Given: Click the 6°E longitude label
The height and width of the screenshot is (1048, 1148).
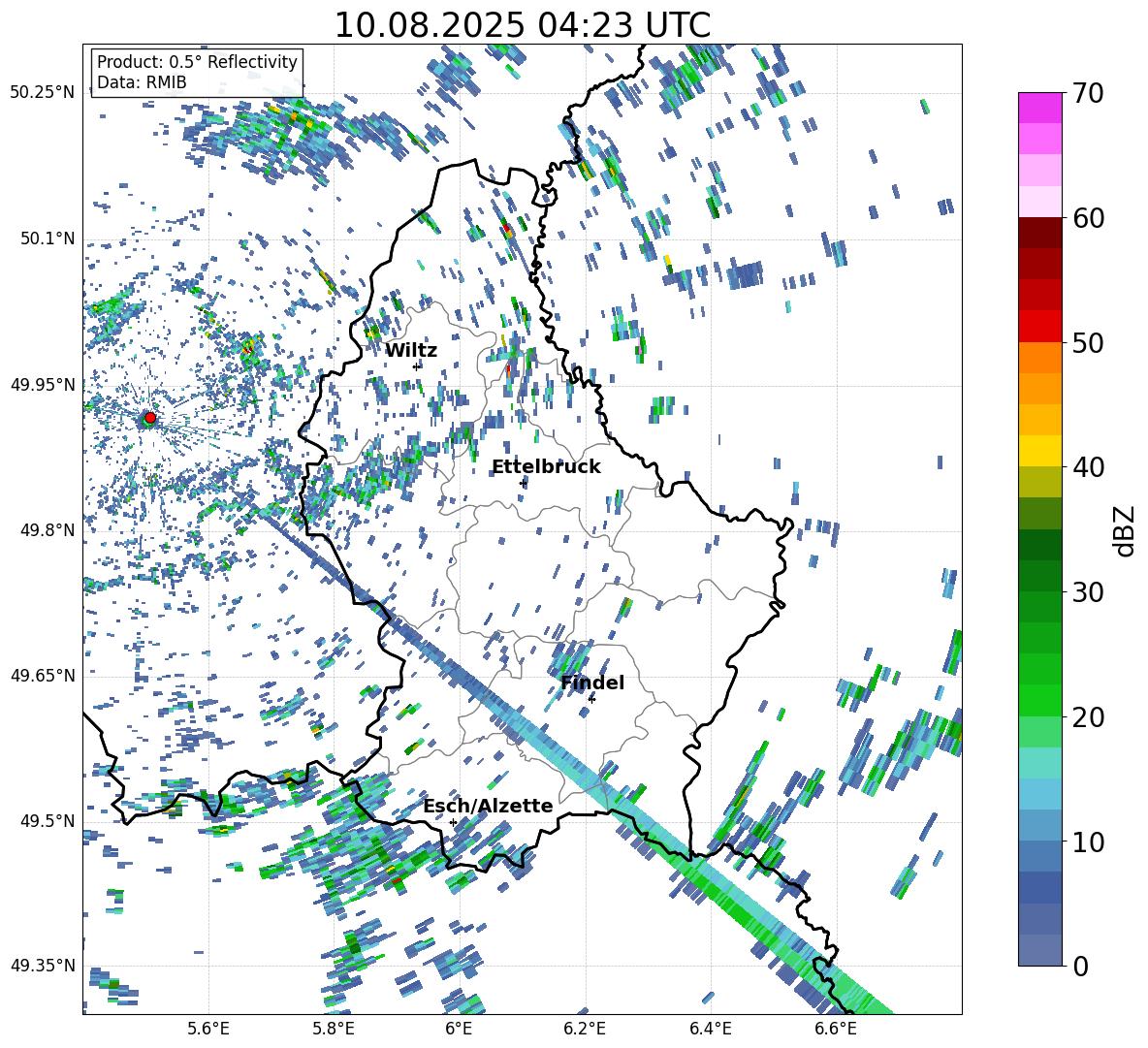Looking at the screenshot, I should (459, 1029).
